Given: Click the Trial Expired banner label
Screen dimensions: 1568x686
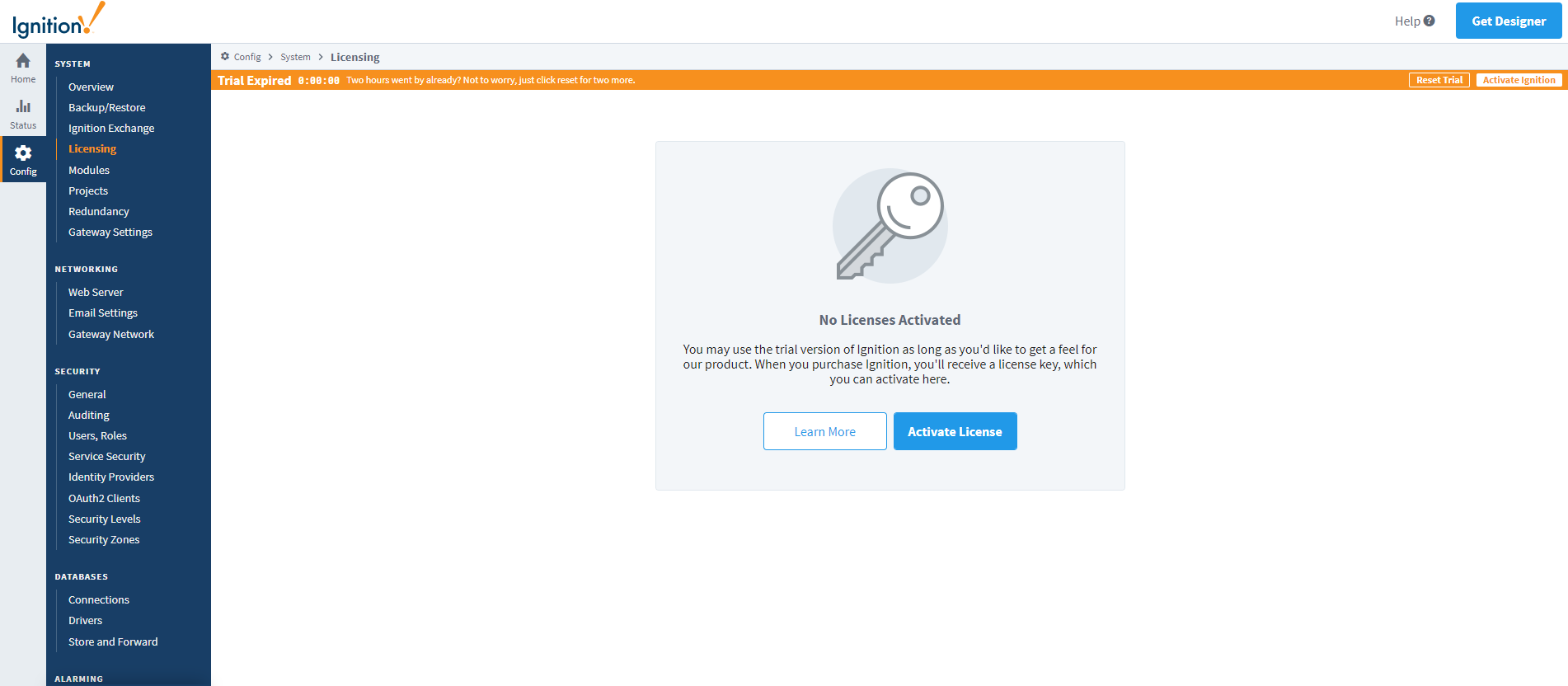Looking at the screenshot, I should tap(255, 80).
